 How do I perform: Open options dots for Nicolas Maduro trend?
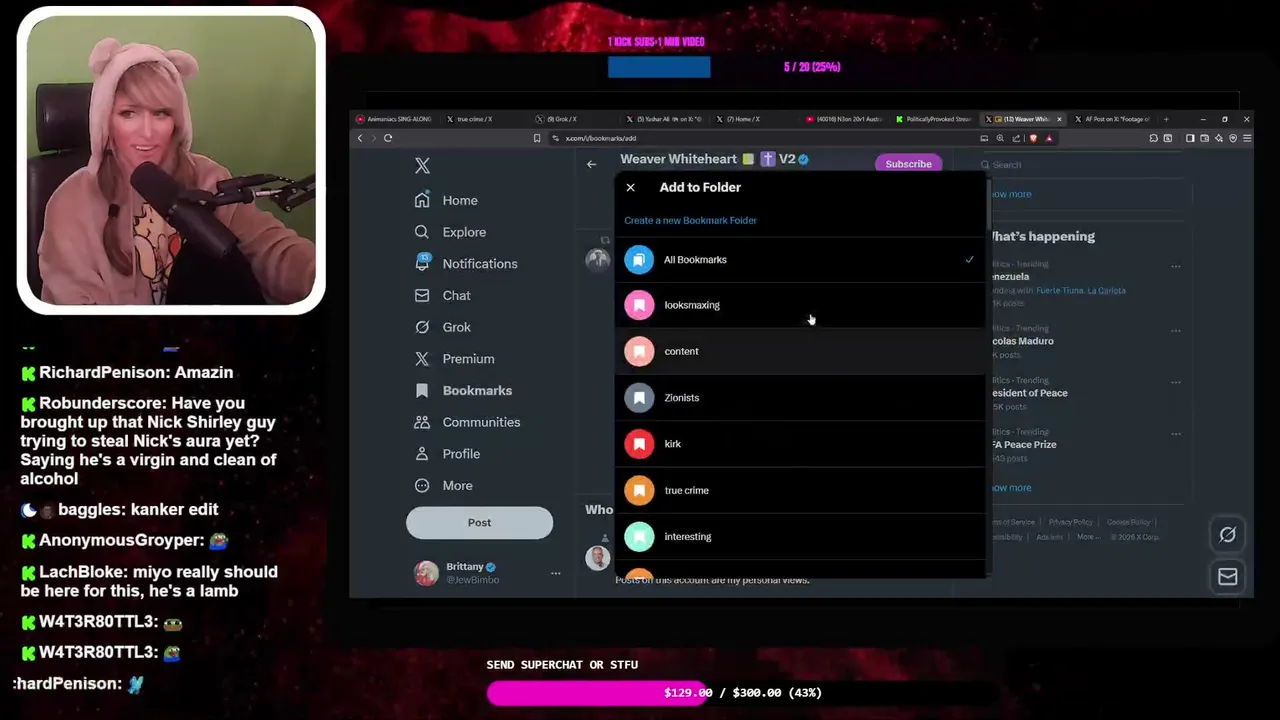tap(1176, 330)
